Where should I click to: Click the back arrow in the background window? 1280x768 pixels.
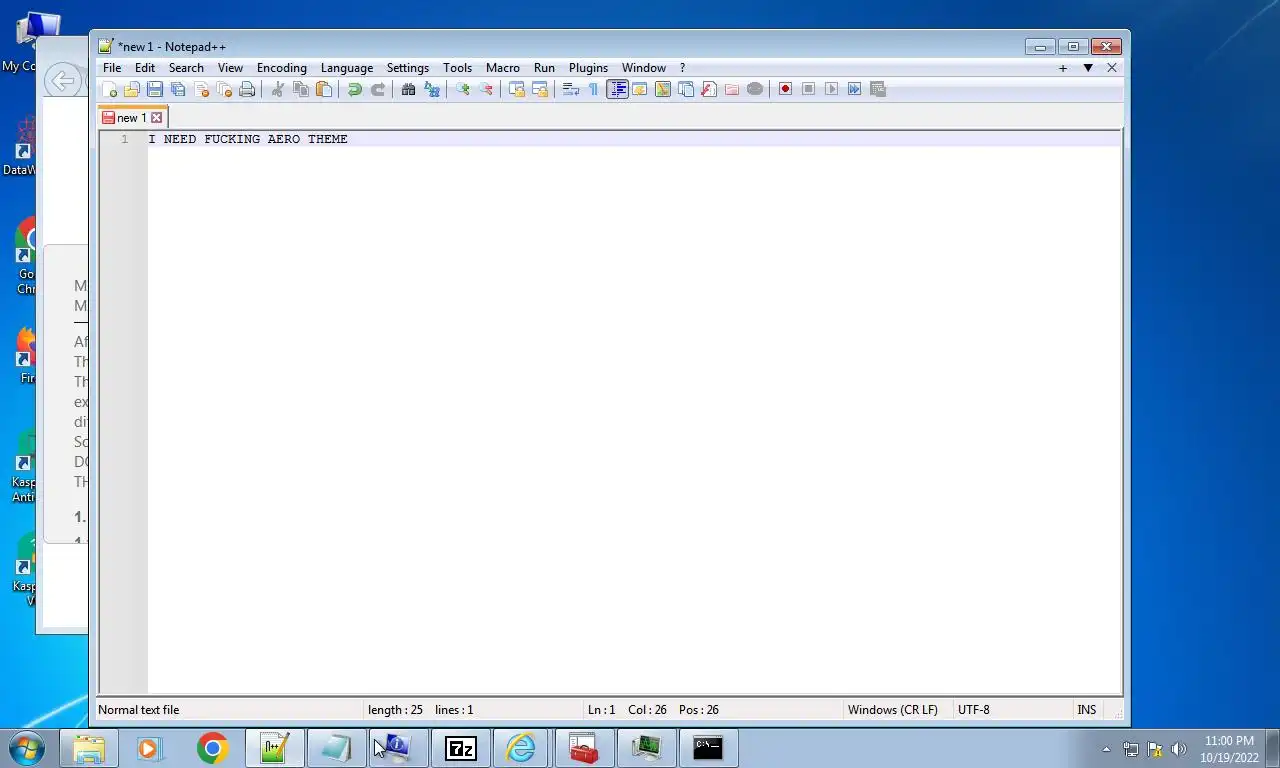coord(63,81)
